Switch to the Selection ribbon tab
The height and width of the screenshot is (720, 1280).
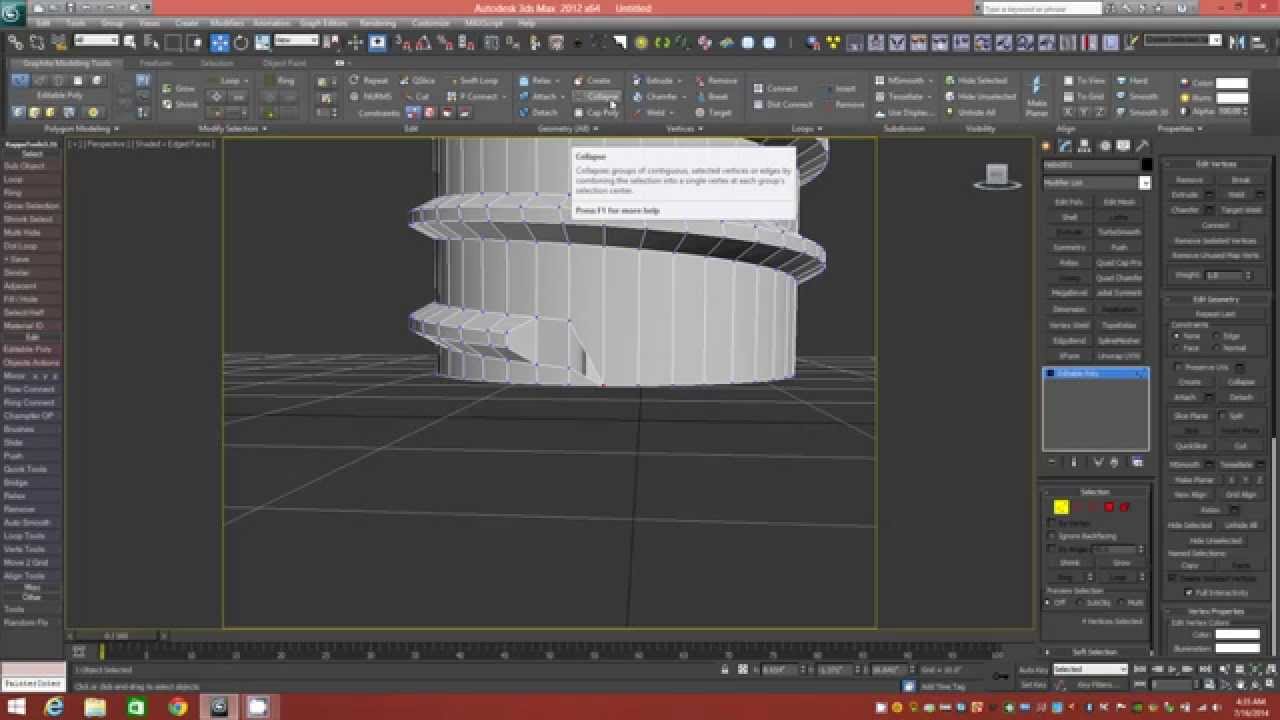[216, 63]
